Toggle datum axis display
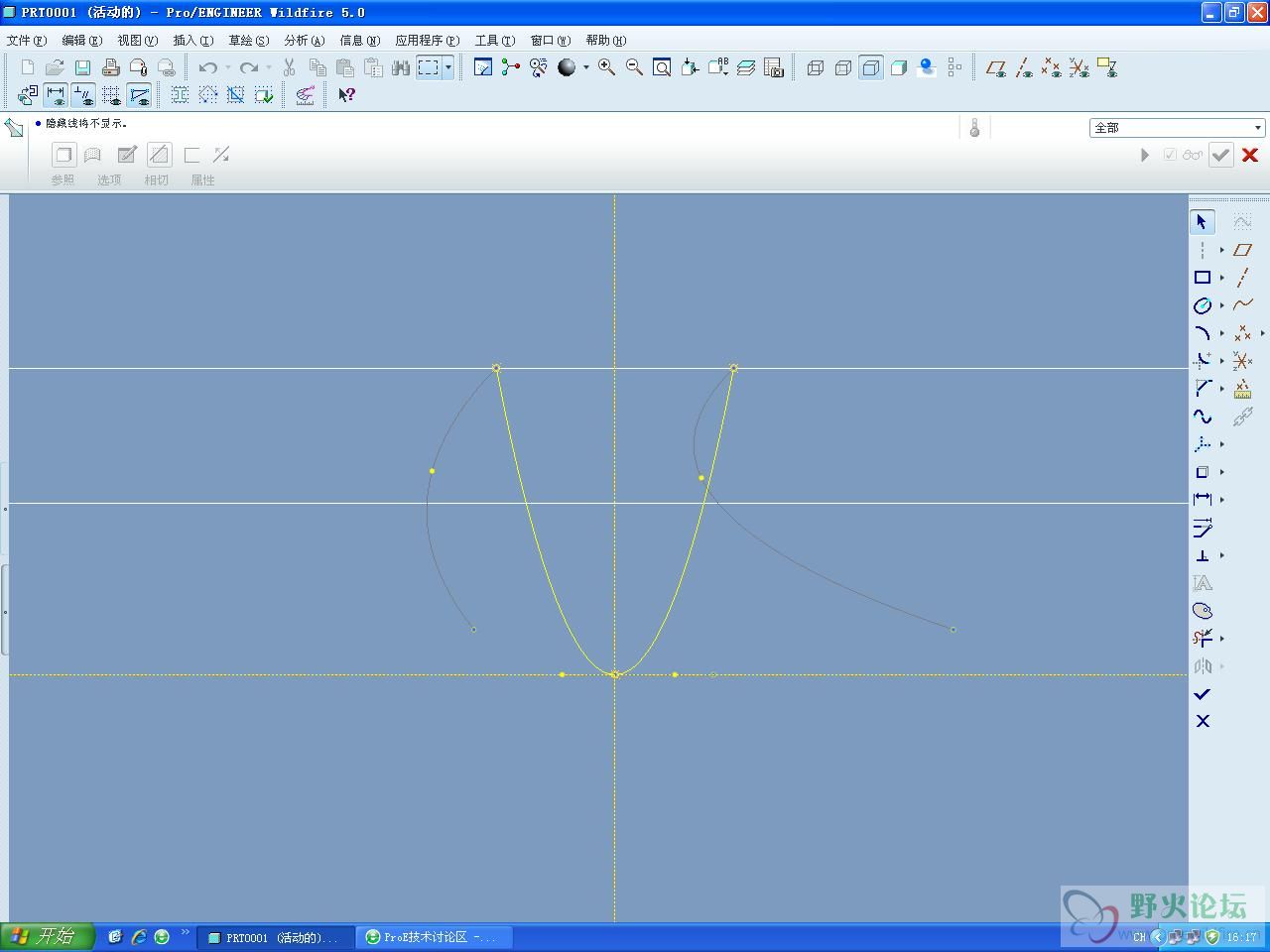Image resolution: width=1270 pixels, height=952 pixels. 1024,67
